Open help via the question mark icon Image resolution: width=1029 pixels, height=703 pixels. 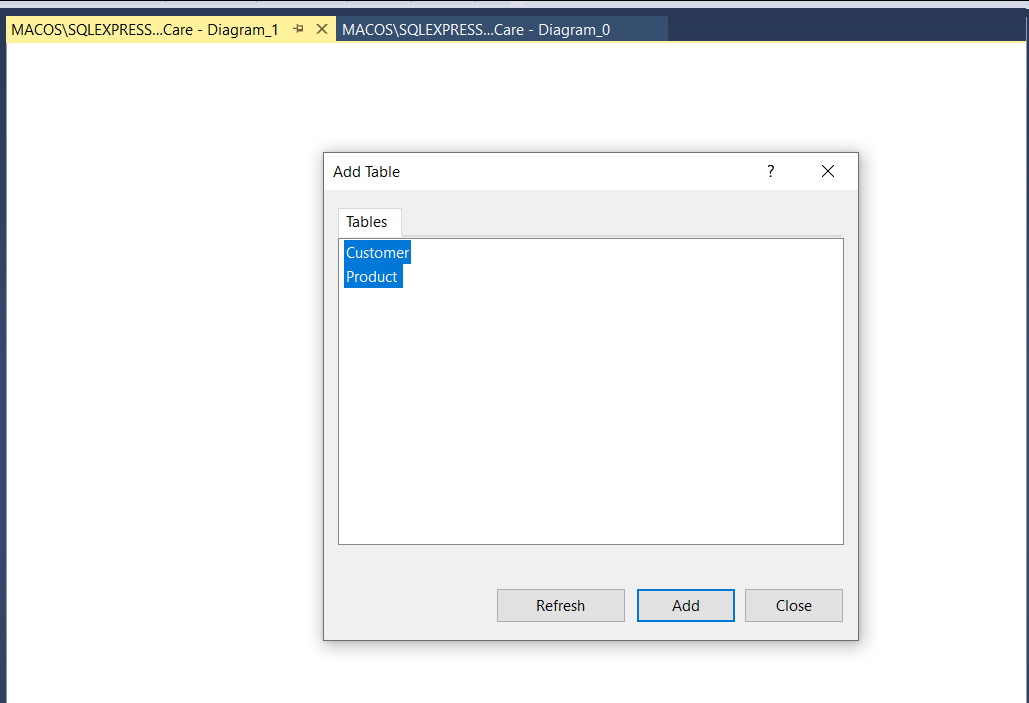(770, 171)
